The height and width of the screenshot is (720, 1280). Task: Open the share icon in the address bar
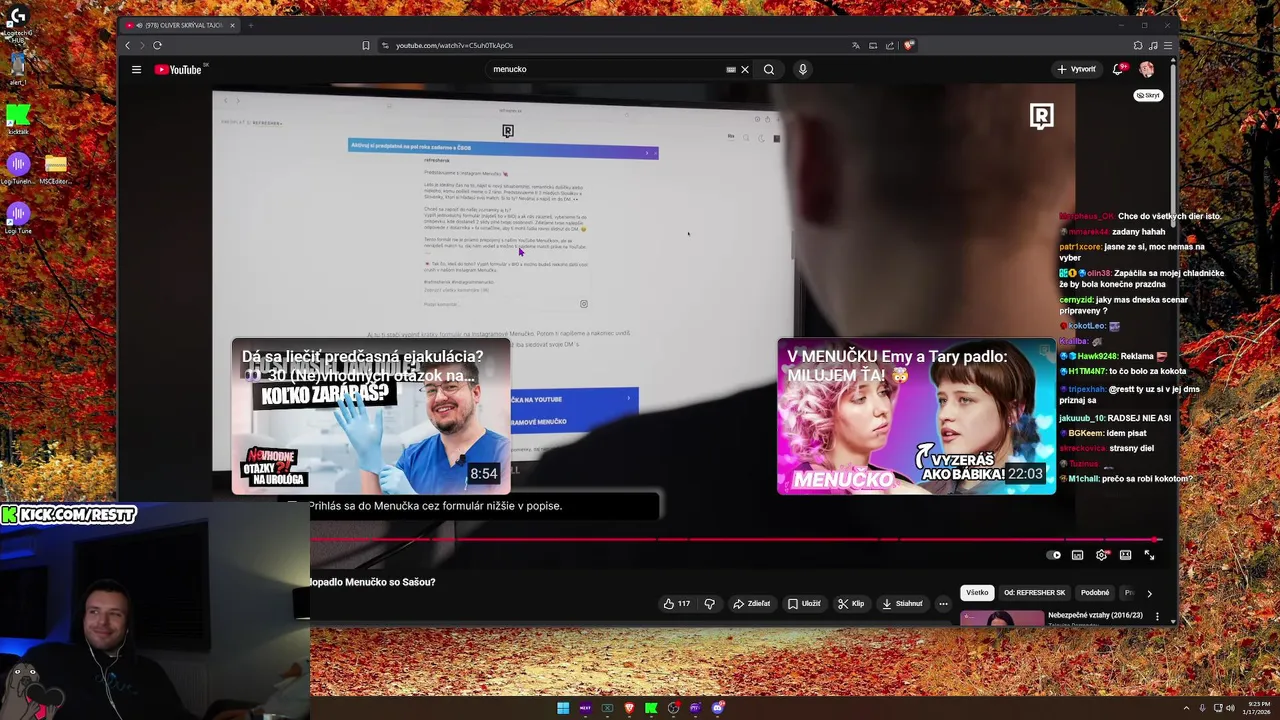890,45
